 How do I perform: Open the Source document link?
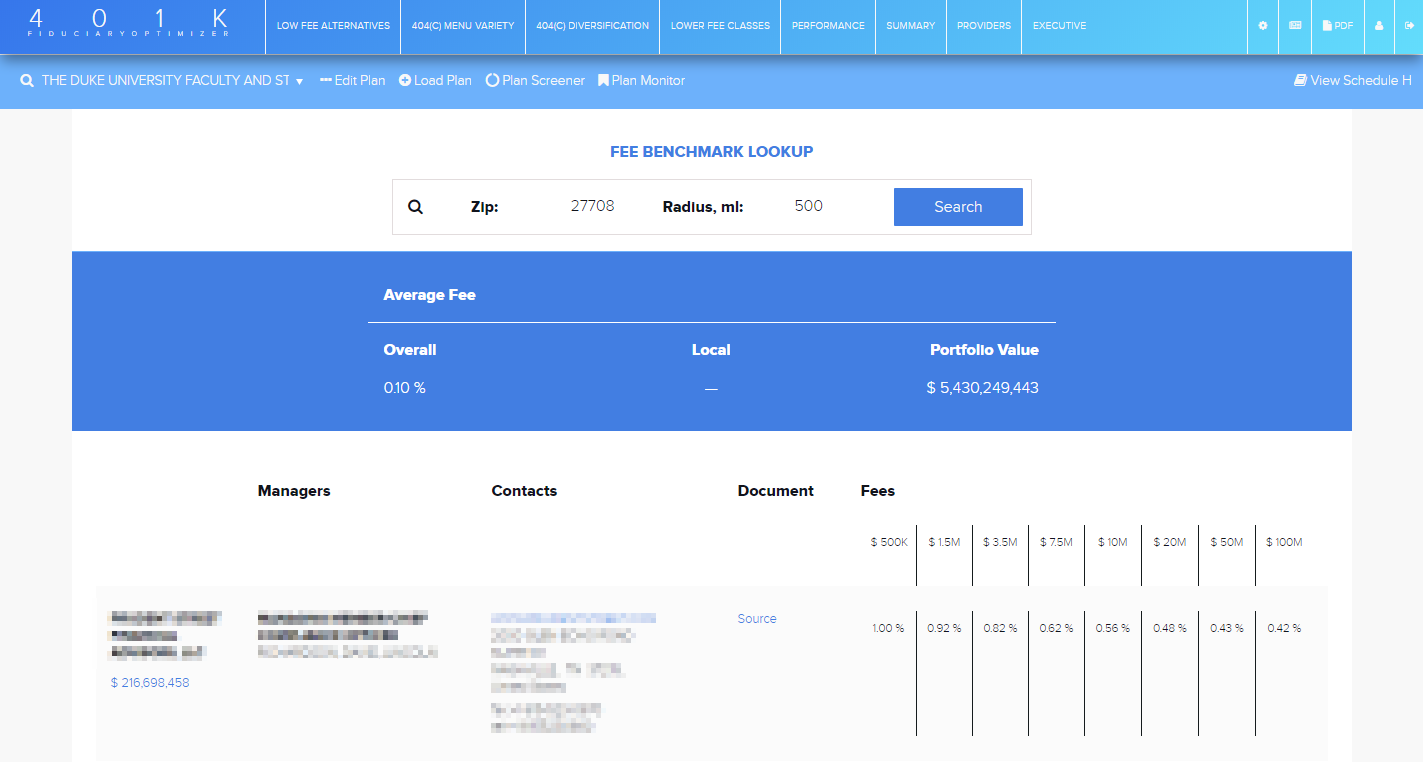(x=757, y=619)
